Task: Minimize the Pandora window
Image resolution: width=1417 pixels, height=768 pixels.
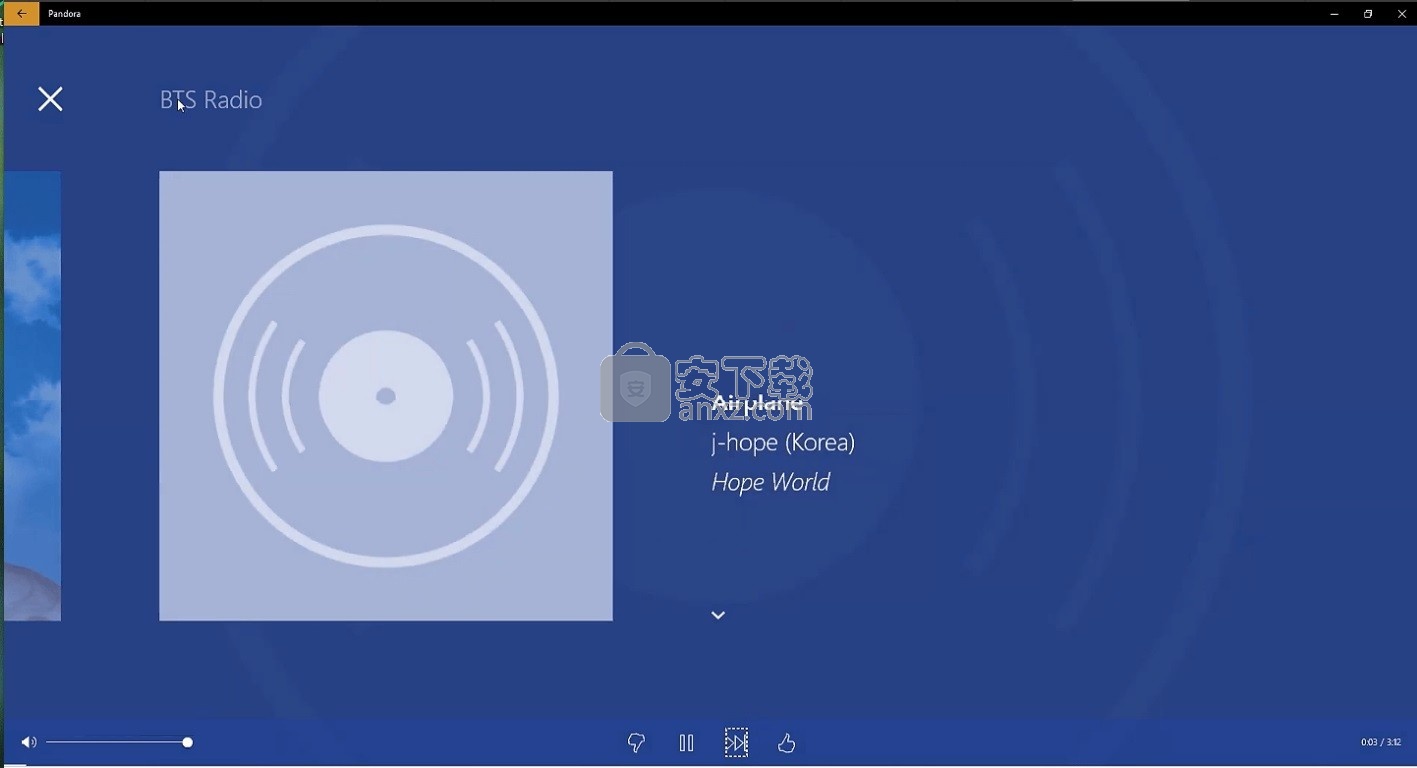Action: [1334, 14]
